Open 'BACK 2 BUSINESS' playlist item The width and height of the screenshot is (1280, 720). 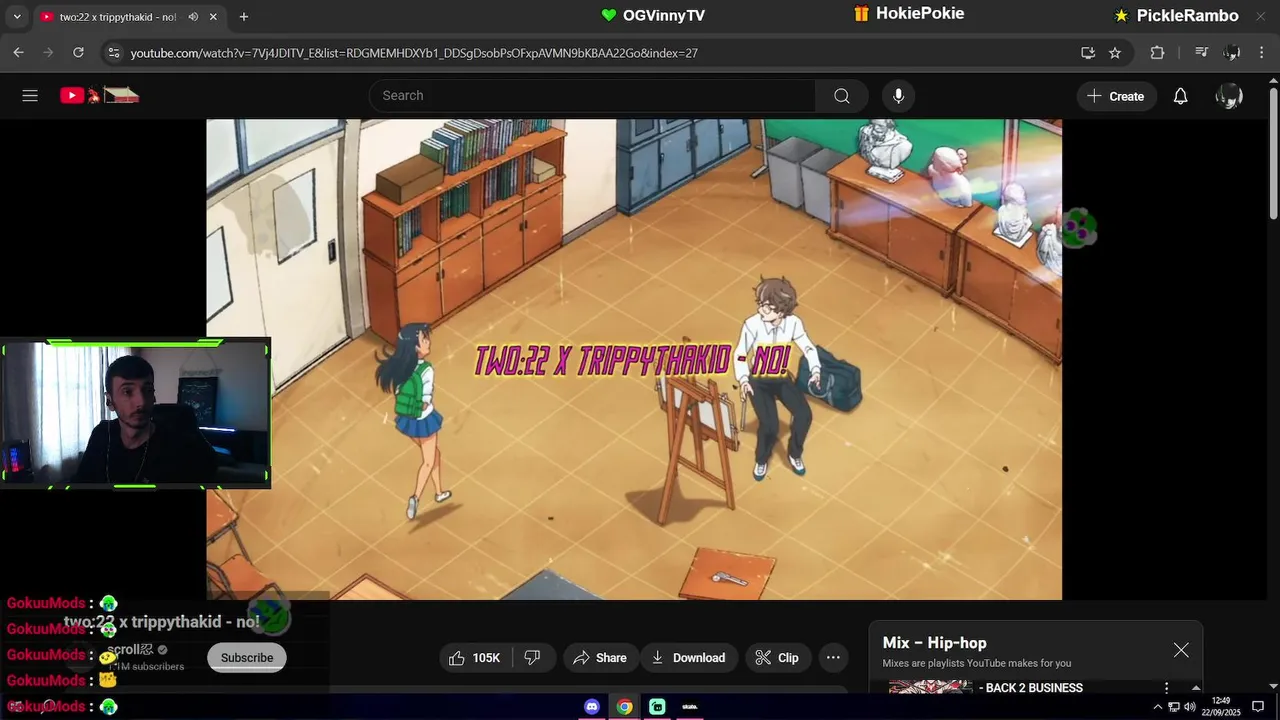click(1030, 688)
